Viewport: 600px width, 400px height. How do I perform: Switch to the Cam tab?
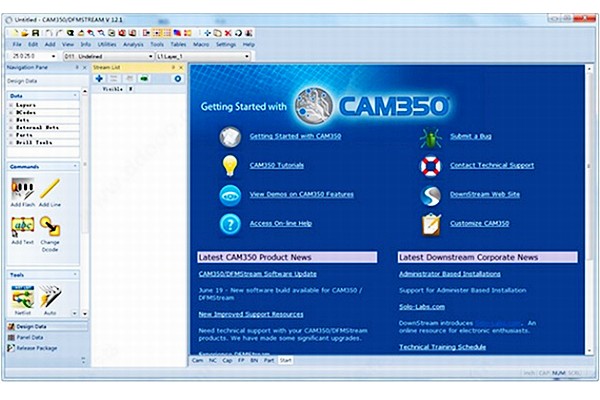[x=197, y=361]
